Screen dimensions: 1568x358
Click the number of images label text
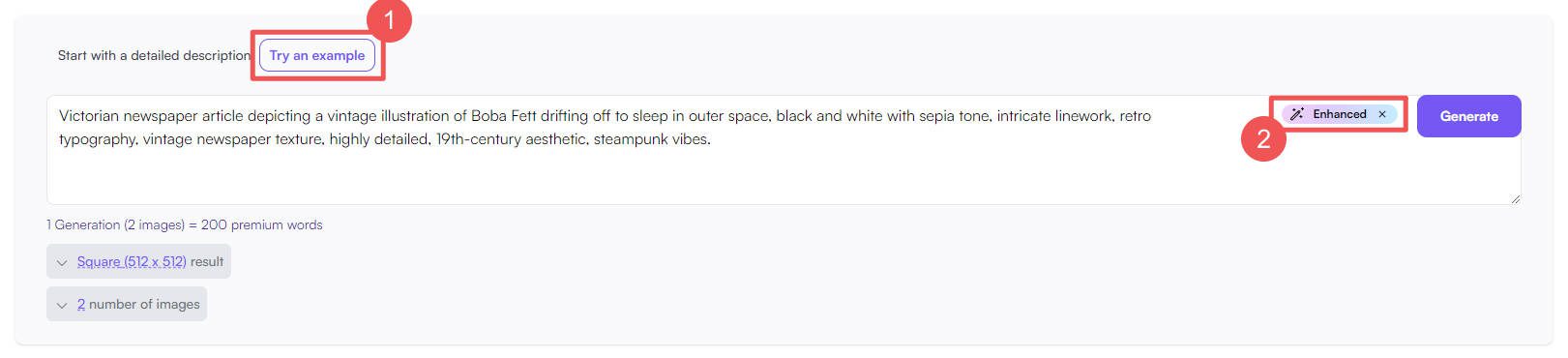[144, 304]
